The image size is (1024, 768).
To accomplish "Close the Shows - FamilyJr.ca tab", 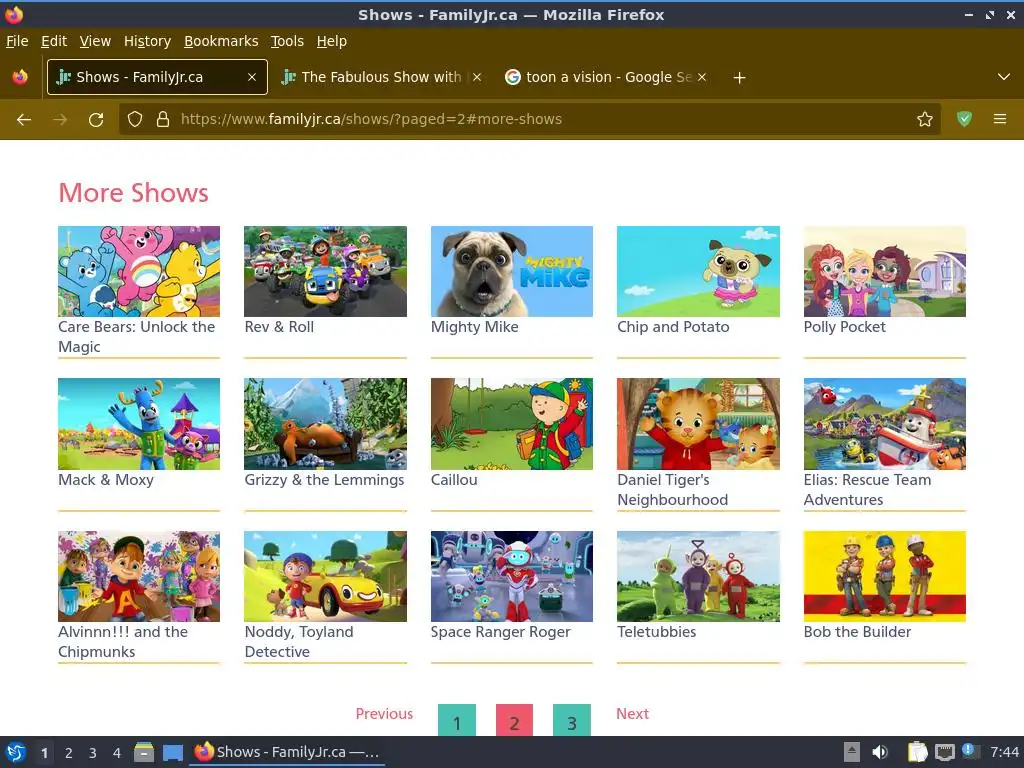I will tap(251, 77).
